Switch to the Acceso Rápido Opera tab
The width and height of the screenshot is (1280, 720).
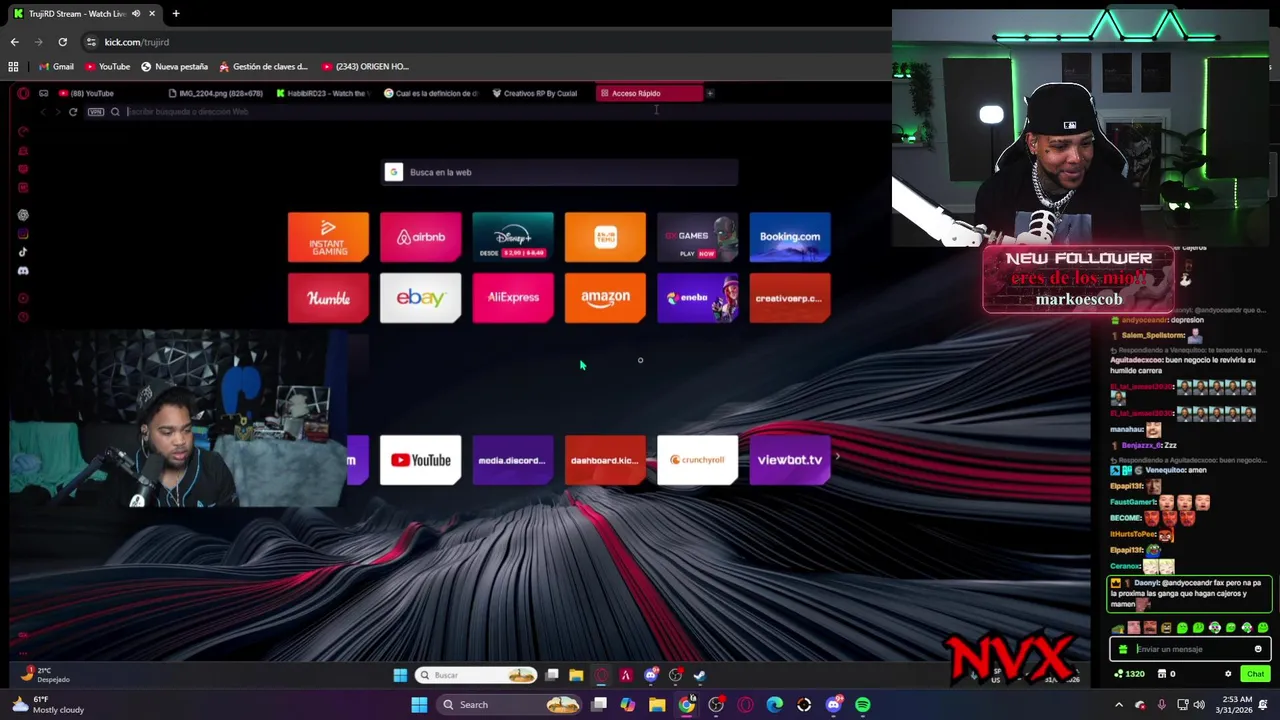[649, 93]
